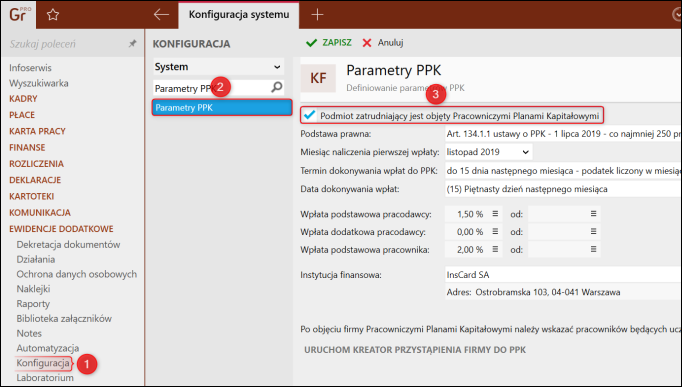The height and width of the screenshot is (387, 682).
Task: Click the magnifier icon beside Parametry PPK search
Action: click(x=277, y=87)
